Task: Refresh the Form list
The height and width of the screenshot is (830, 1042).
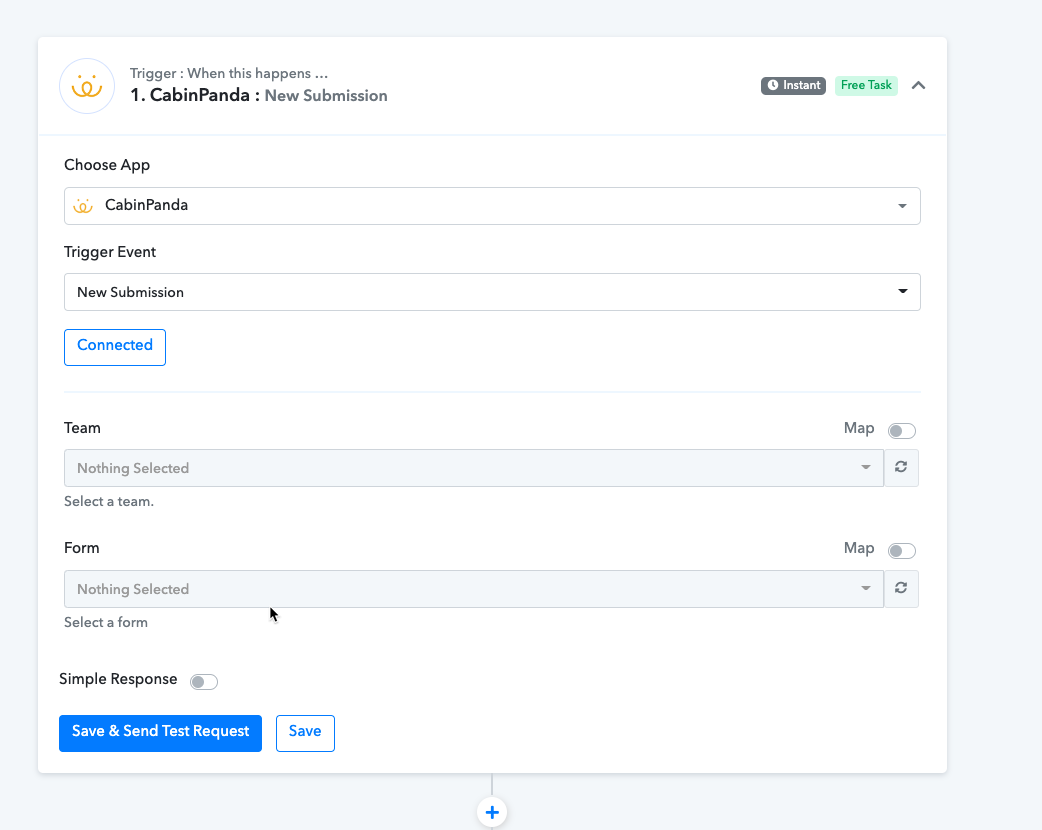Action: [901, 589]
